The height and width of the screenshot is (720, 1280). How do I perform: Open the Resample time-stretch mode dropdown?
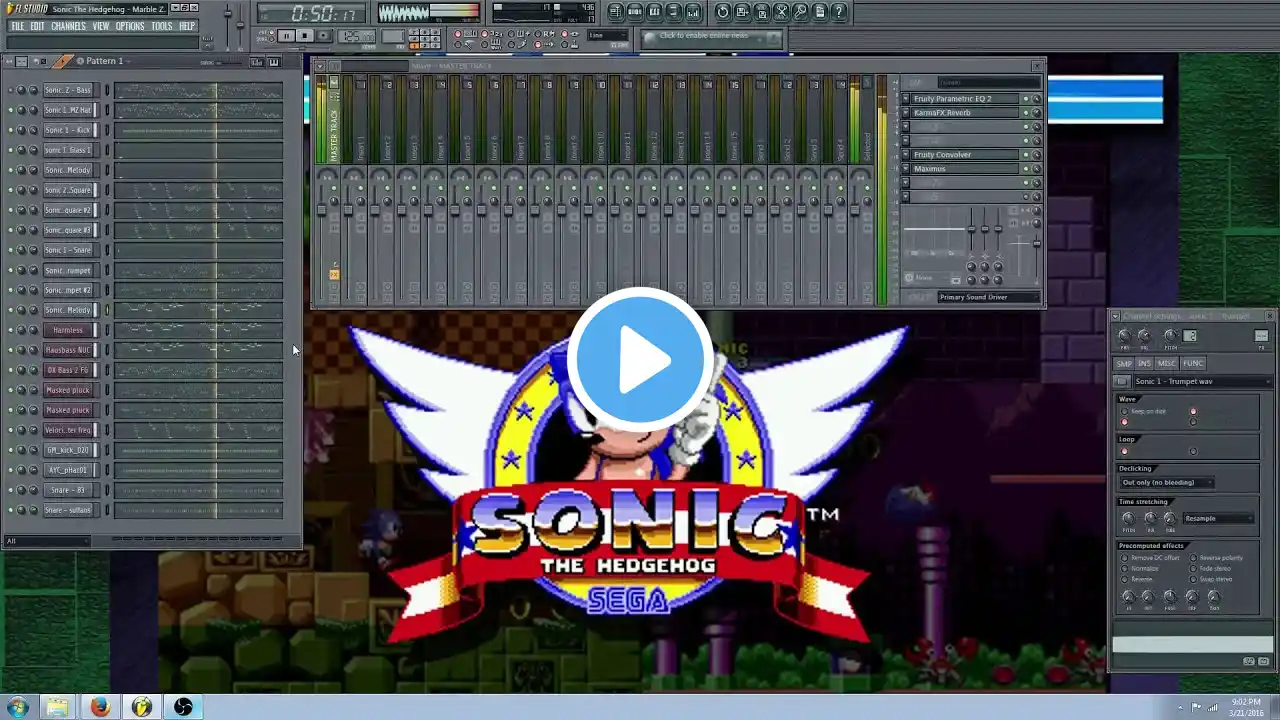(1218, 518)
